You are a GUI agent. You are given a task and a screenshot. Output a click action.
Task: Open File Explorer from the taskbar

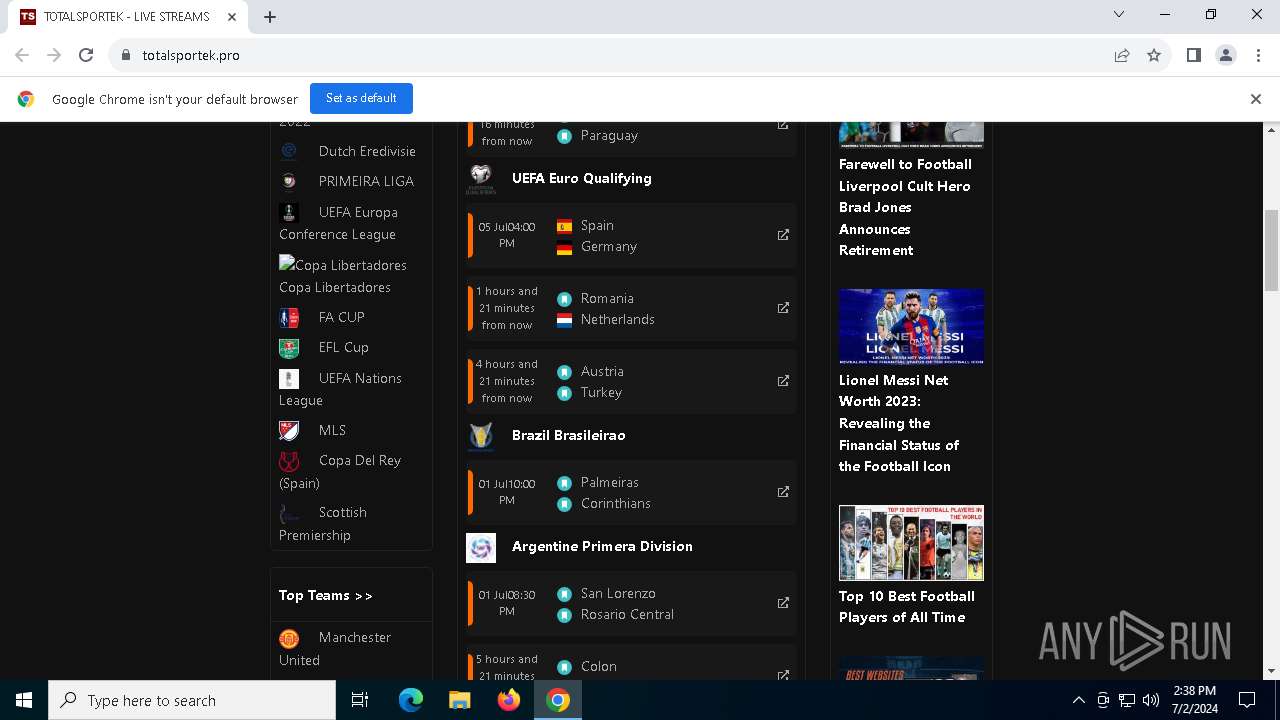click(x=460, y=700)
